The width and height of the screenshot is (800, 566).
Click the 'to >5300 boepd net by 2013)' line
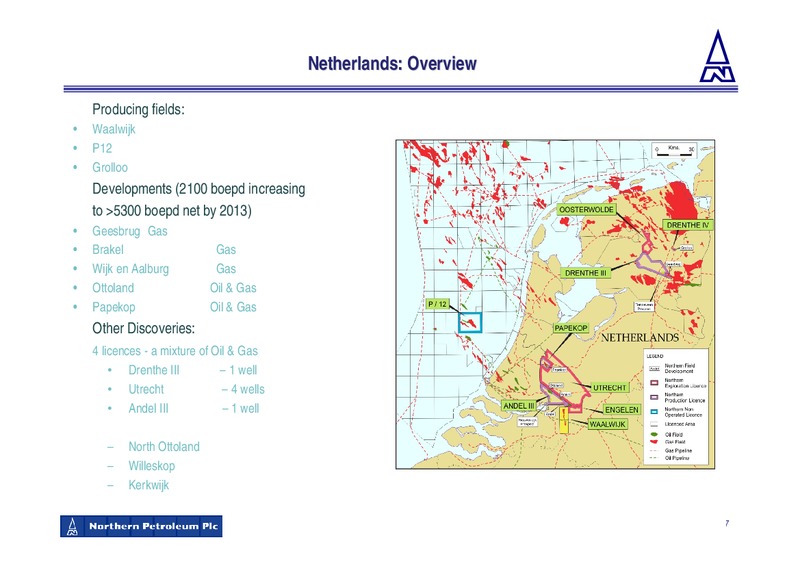[x=171, y=210]
